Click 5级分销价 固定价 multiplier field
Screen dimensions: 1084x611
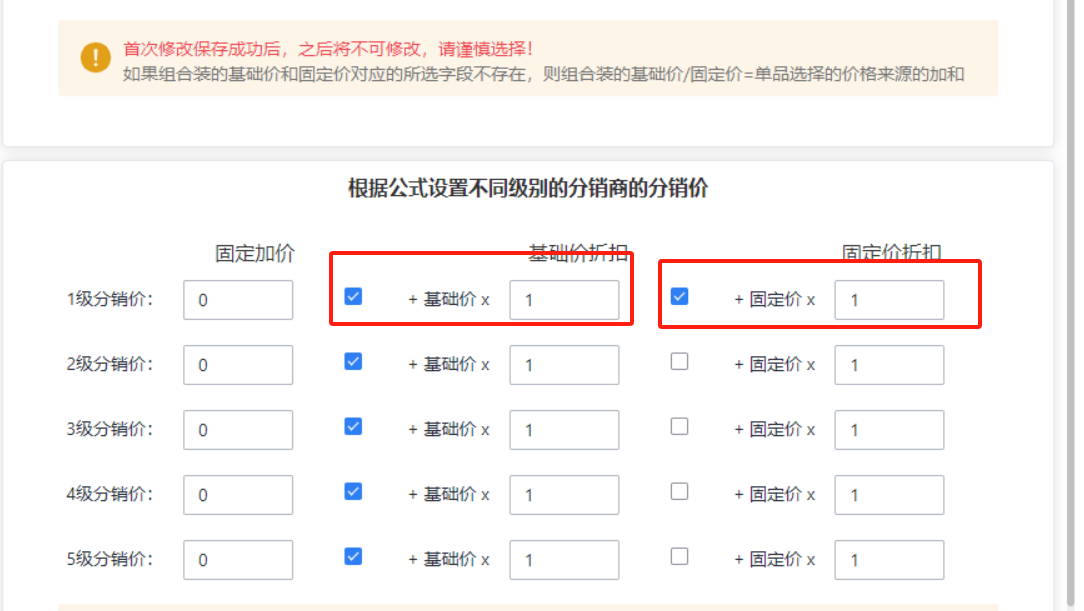(x=889, y=560)
